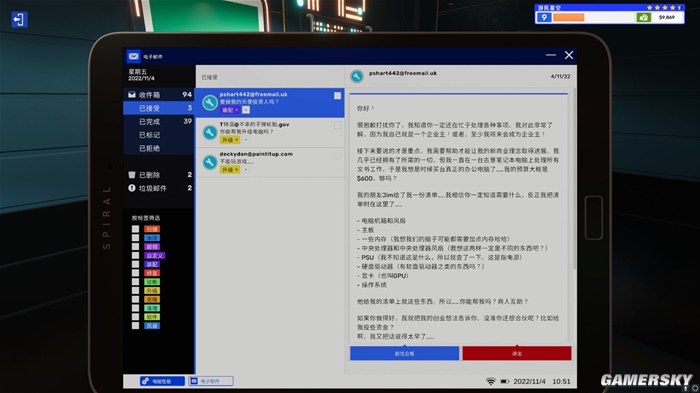Screen dimensions: 700x393
Task: Open the 已完成 completed folder
Action: (x=158, y=121)
